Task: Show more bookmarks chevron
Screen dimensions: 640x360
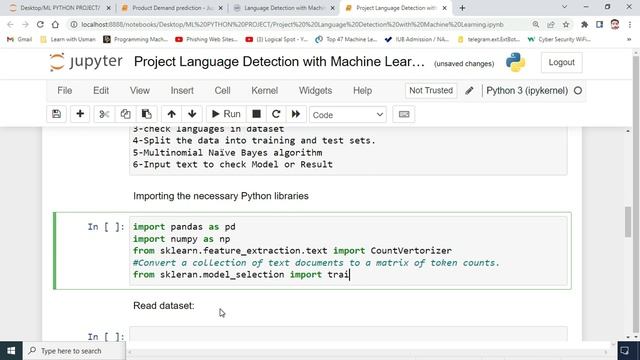Action: tap(629, 39)
